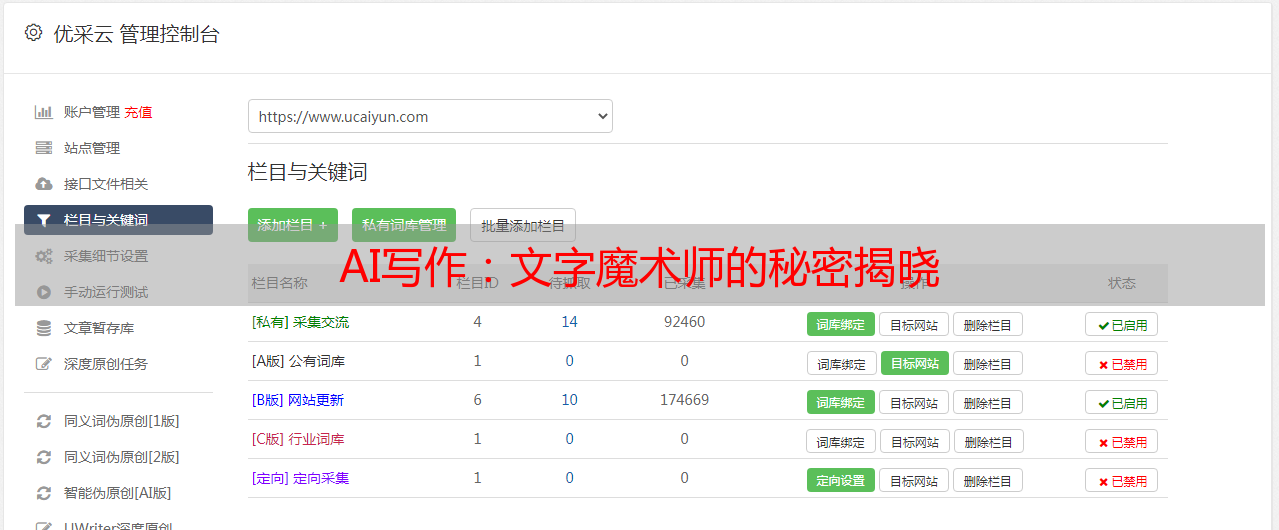This screenshot has height=530, width=1279.
Task: Click the 私有词库管理 button
Action: [x=404, y=225]
